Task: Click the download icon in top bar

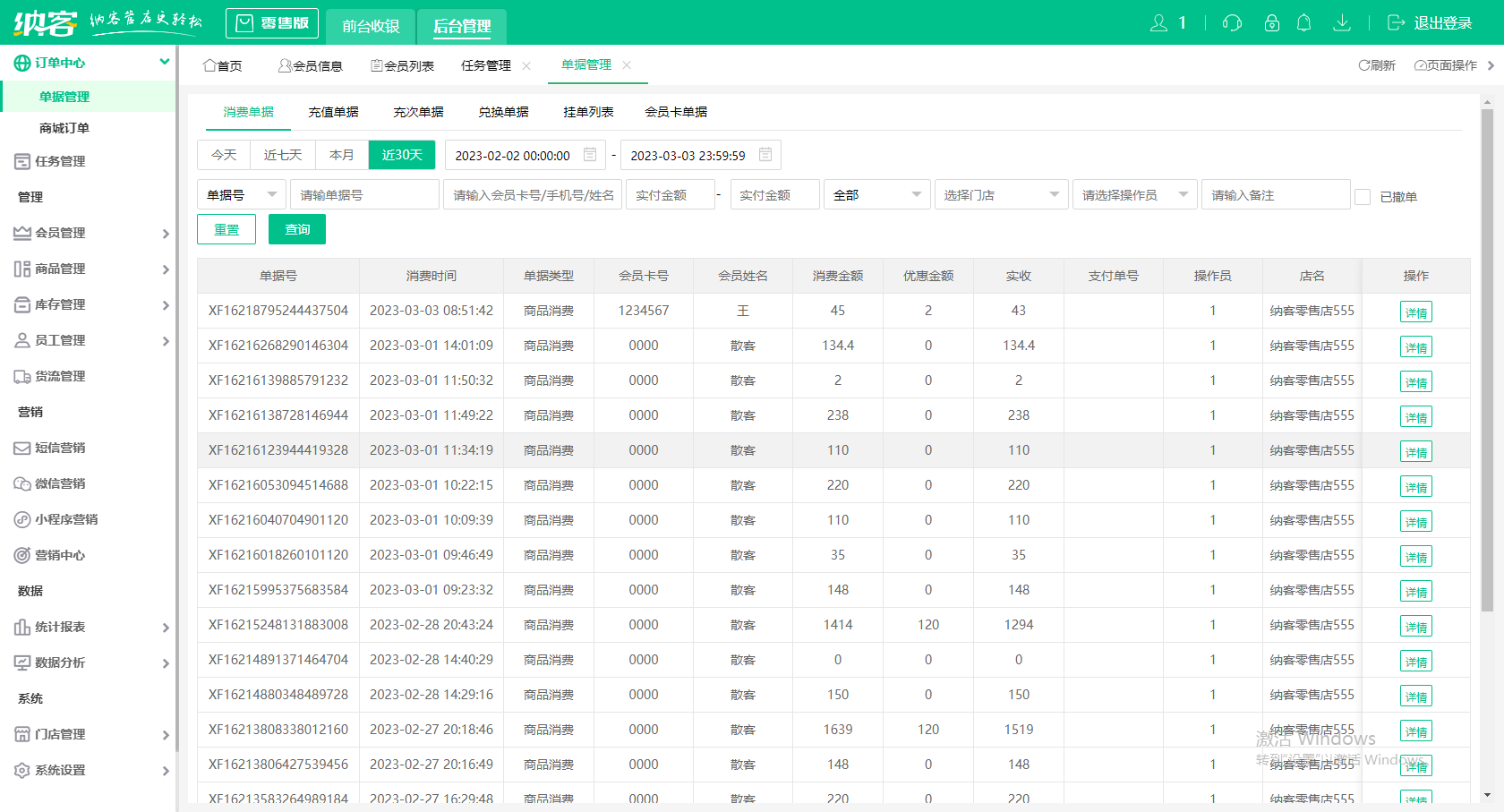Action: pyautogui.click(x=1342, y=23)
